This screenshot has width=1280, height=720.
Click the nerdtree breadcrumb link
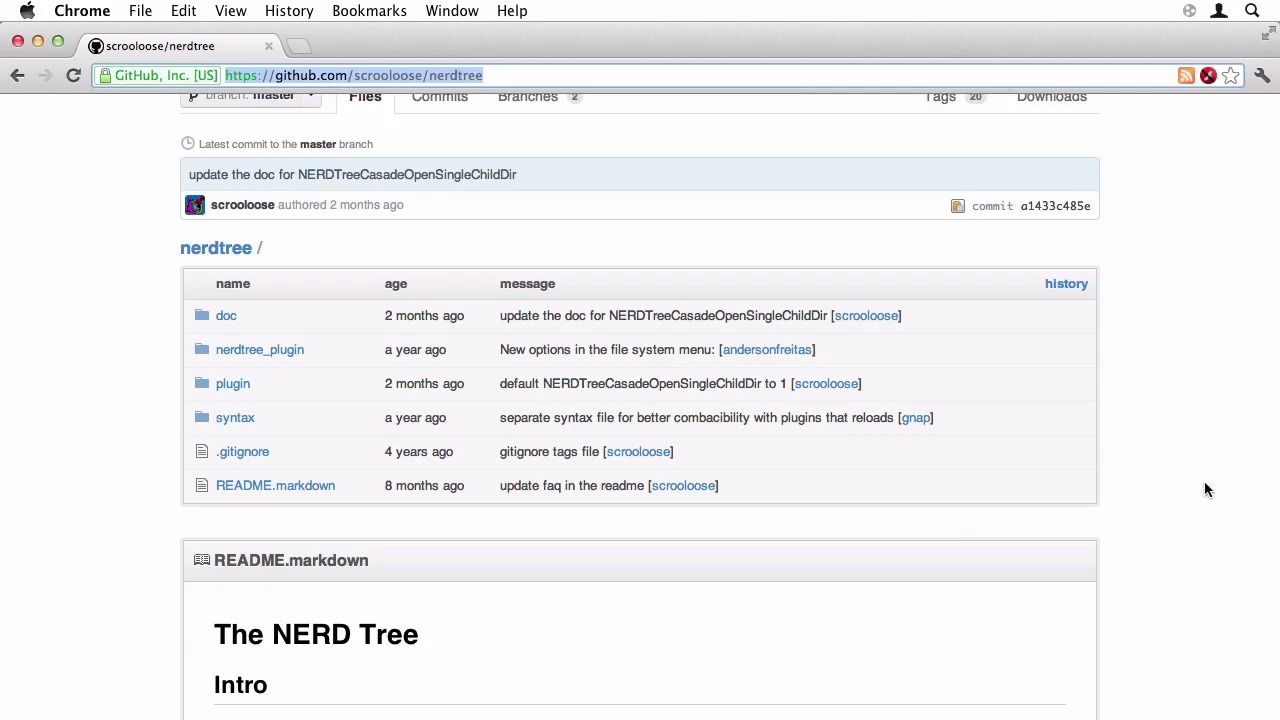click(x=216, y=248)
